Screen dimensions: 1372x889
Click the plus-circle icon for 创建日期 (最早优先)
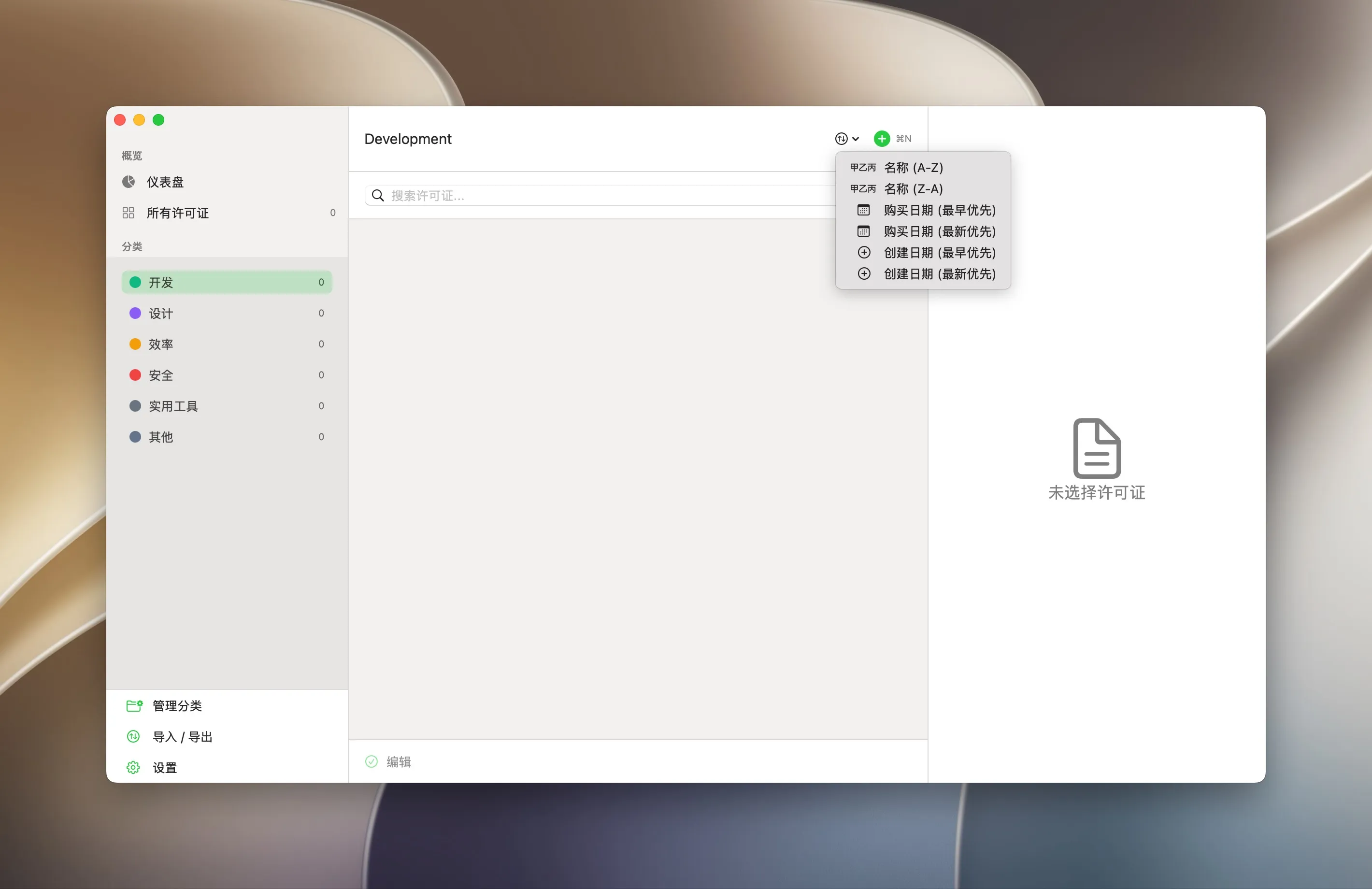pos(864,252)
